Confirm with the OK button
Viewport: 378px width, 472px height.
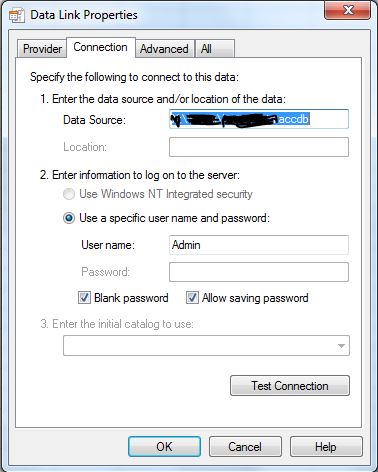click(164, 447)
